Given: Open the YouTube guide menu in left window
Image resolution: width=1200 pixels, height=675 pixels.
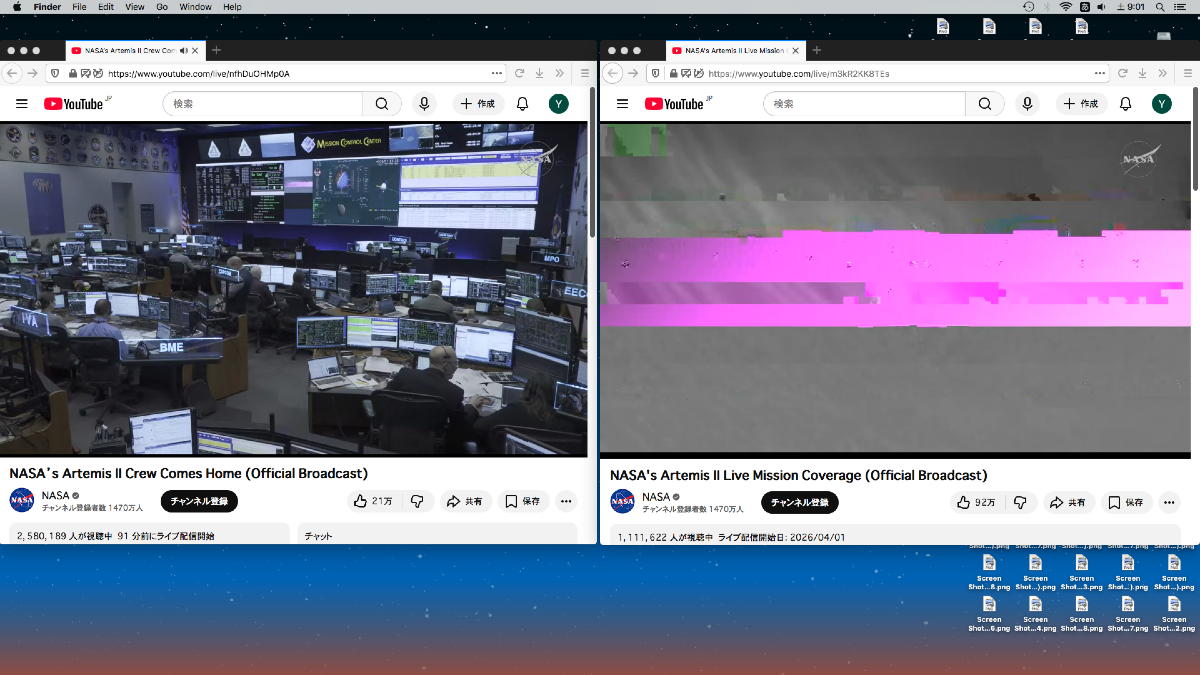Looking at the screenshot, I should click(21, 103).
